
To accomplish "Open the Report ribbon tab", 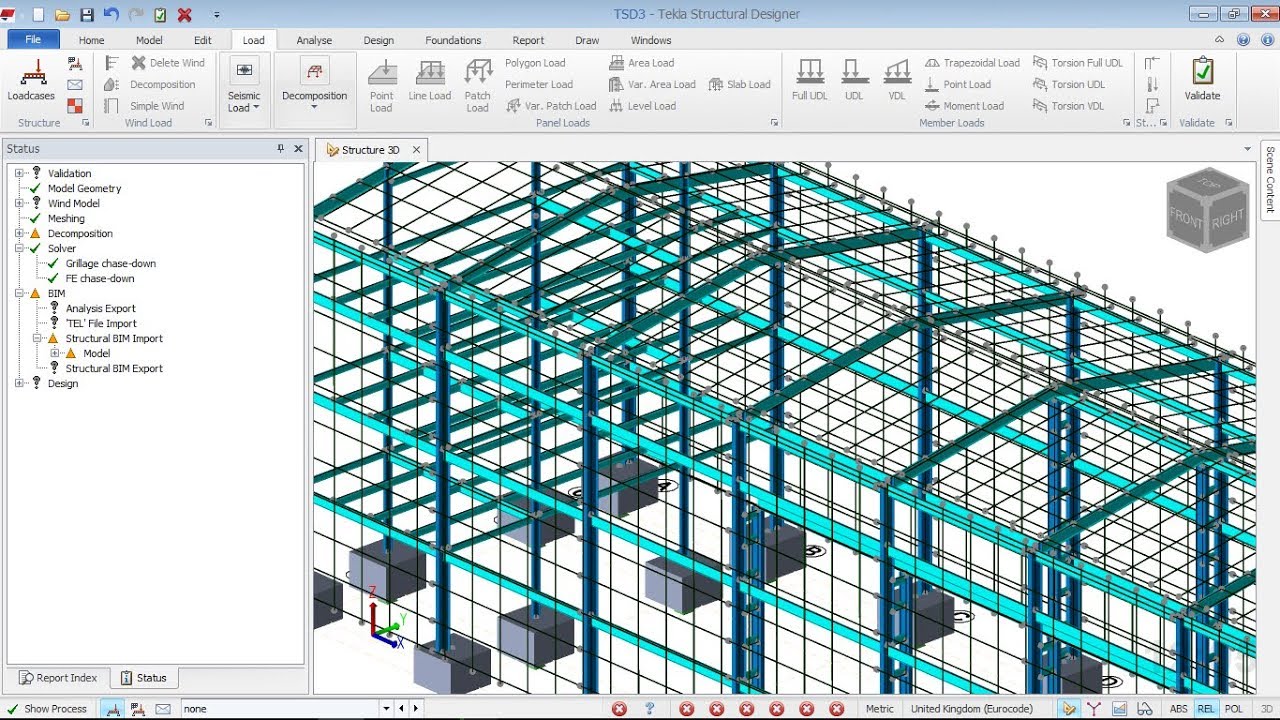I will click(x=528, y=40).
